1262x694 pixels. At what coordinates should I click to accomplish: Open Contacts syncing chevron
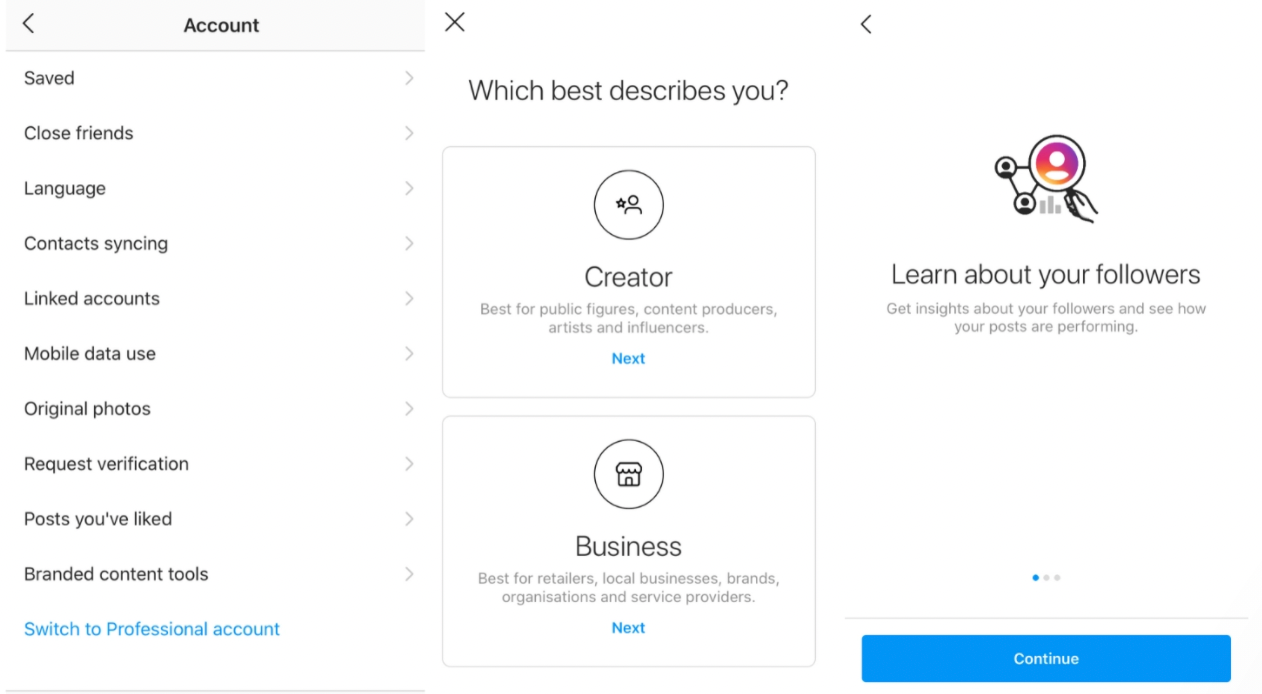(409, 243)
